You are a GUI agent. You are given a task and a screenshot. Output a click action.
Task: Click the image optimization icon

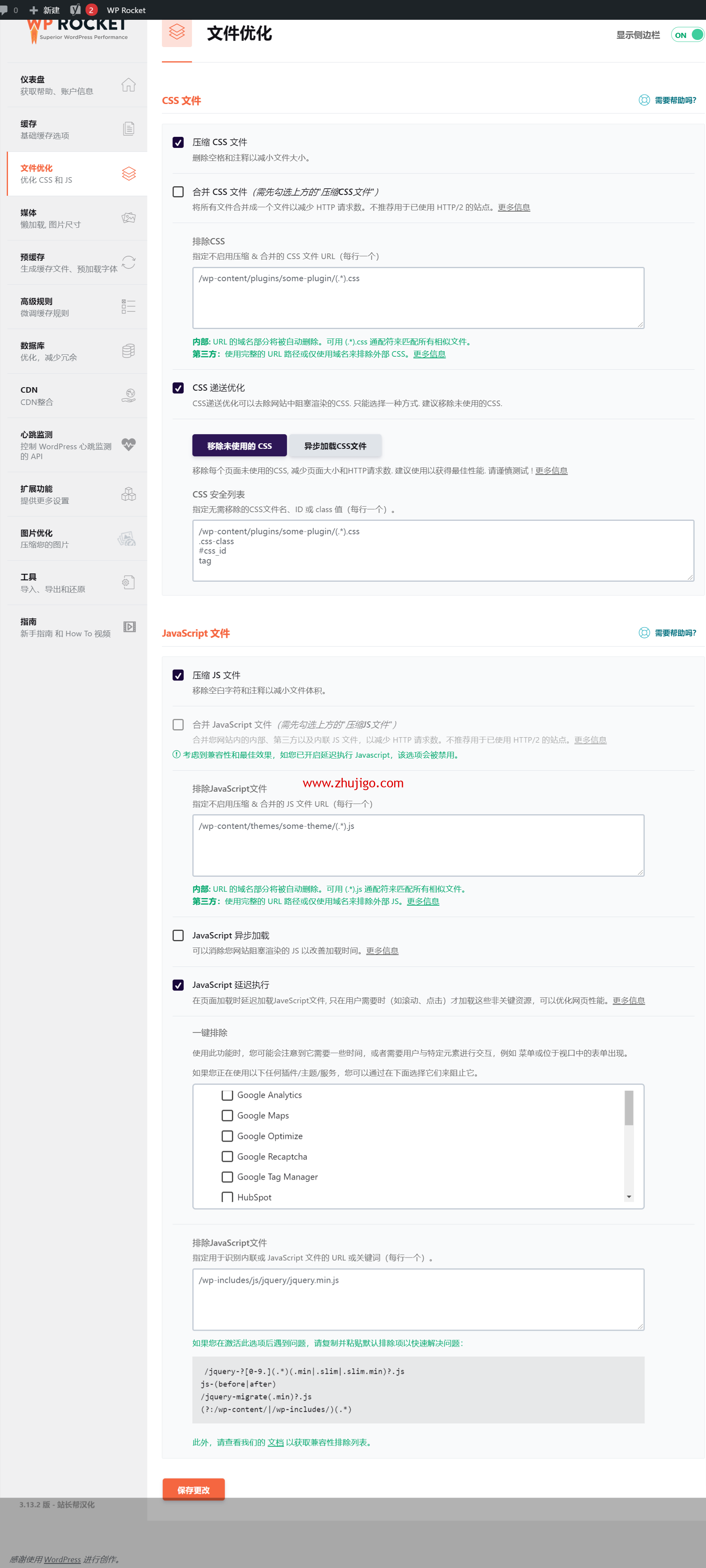click(x=127, y=538)
